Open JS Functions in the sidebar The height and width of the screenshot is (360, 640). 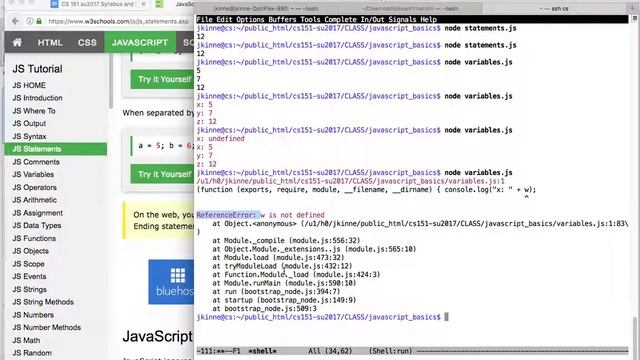[x=34, y=238]
